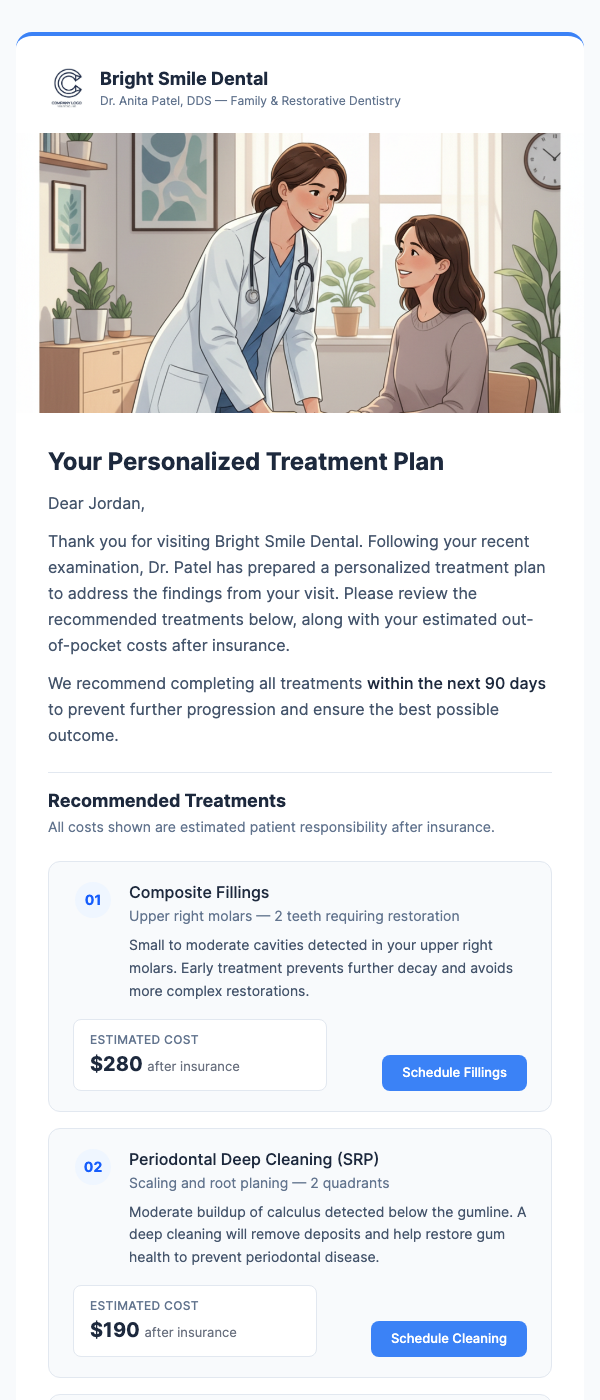
Task: Select the Composite Fillings treatment card
Action: pos(300,985)
